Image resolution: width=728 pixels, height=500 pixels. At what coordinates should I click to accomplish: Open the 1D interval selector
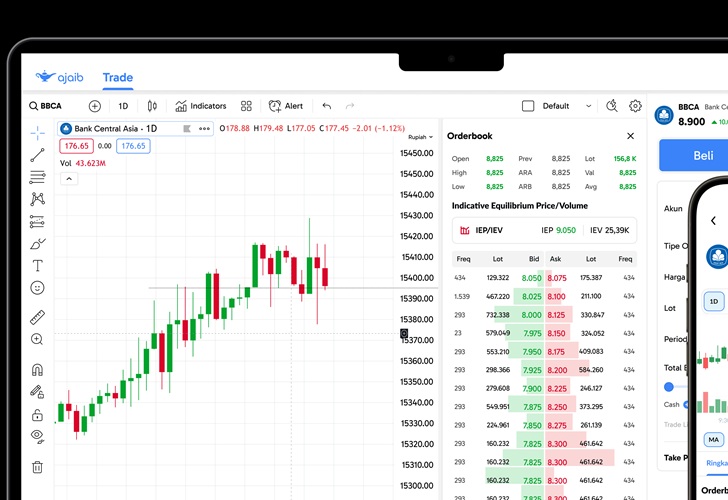pos(123,106)
